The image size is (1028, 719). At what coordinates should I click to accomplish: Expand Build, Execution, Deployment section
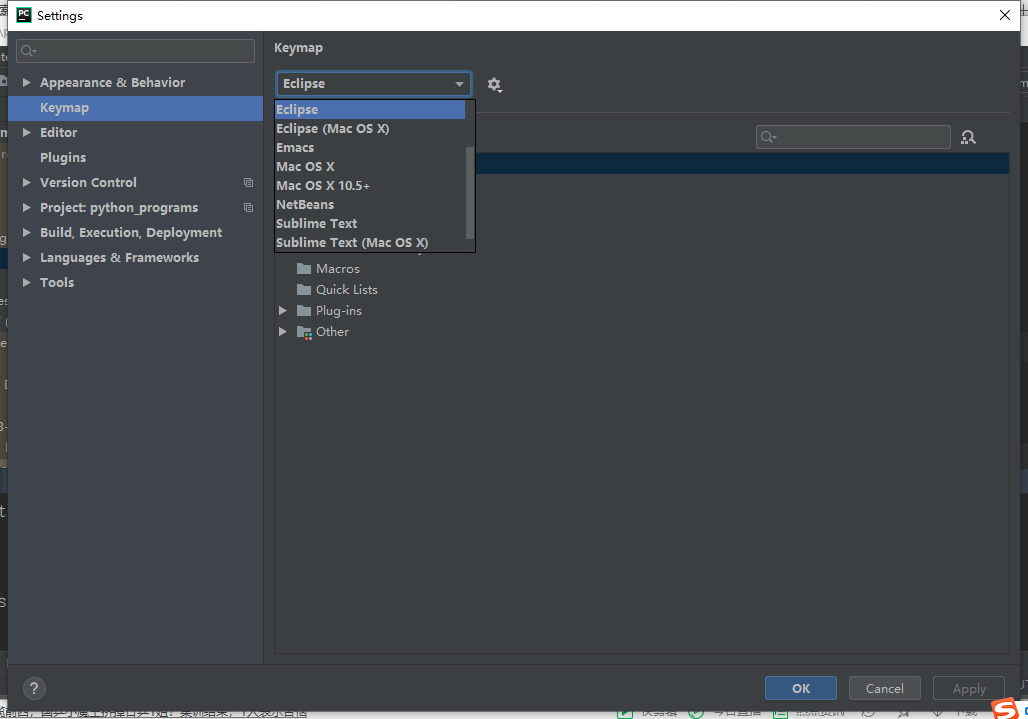click(27, 232)
